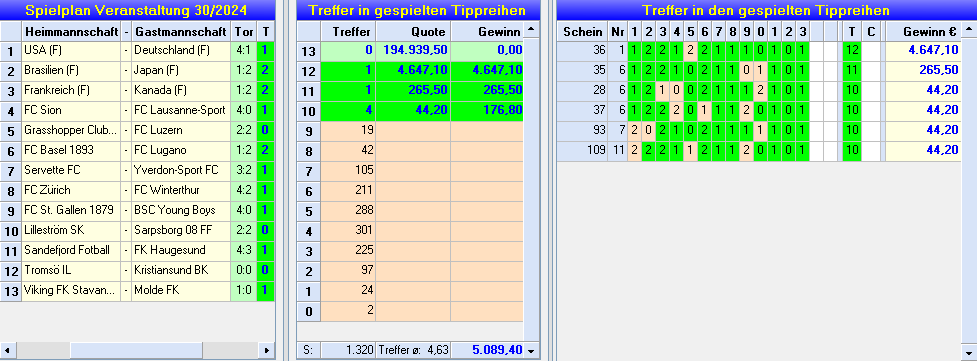Click the Gewinn € column header
977x361 pixels.
pos(923,31)
